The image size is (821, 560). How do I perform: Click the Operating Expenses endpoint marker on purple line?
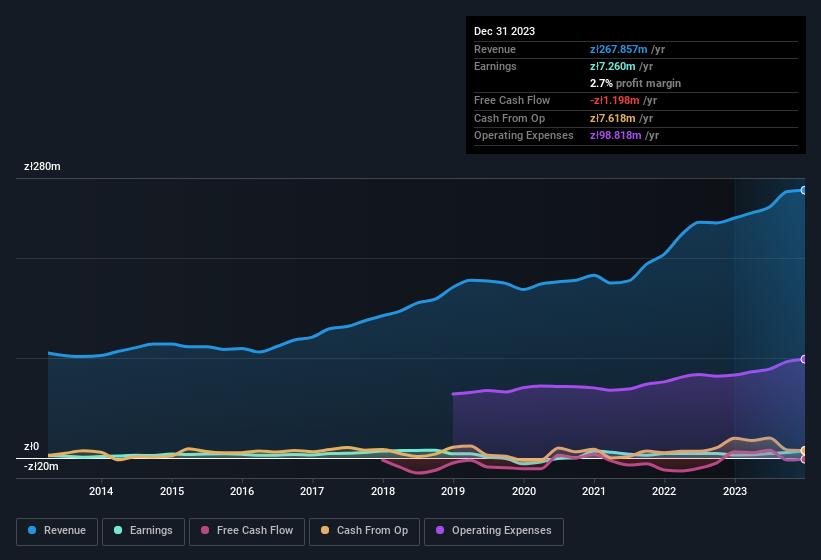(804, 359)
